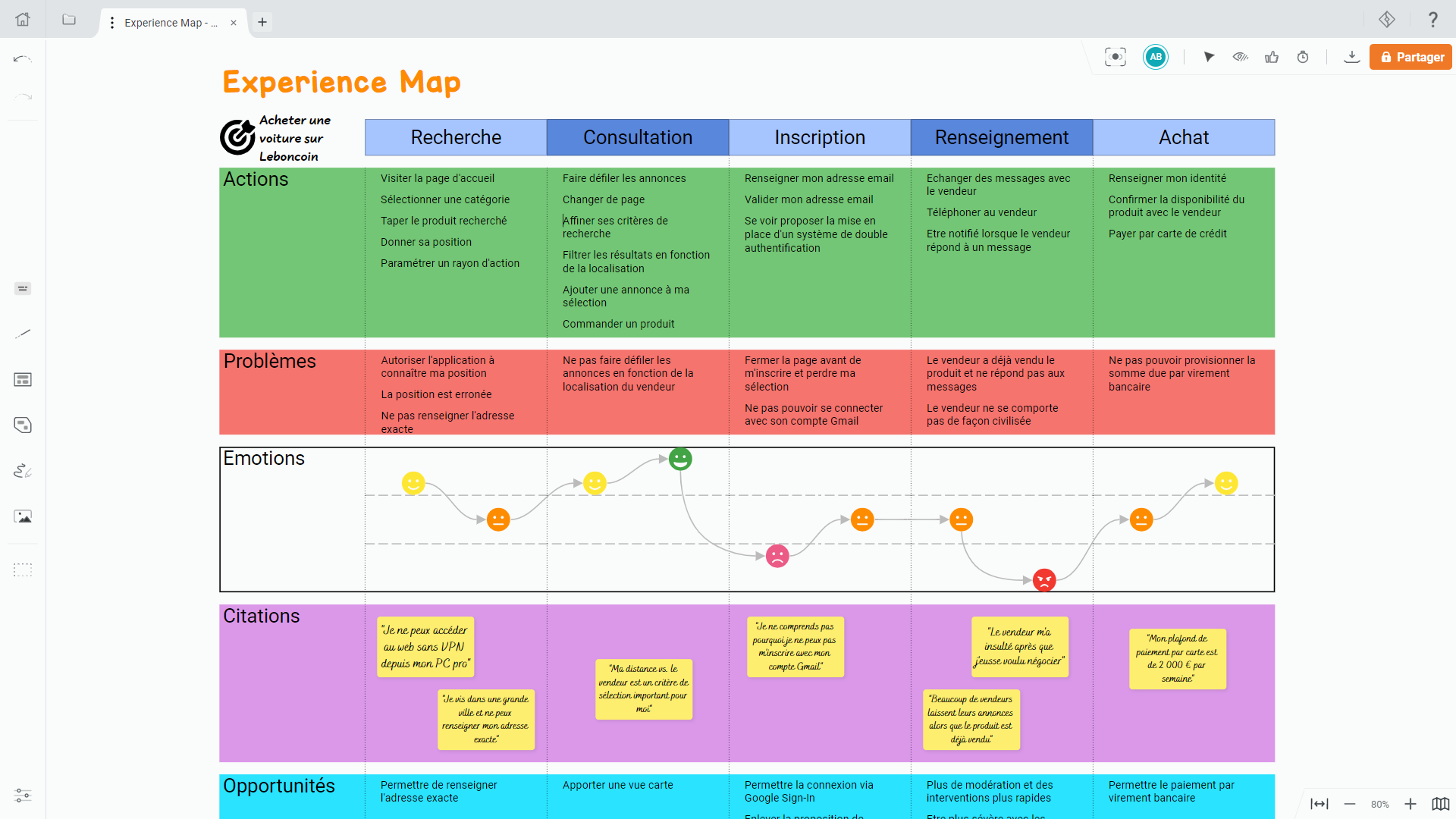Viewport: 1456px width, 819px height.
Task: Toggle the marquee selection tool
Action: [23, 570]
